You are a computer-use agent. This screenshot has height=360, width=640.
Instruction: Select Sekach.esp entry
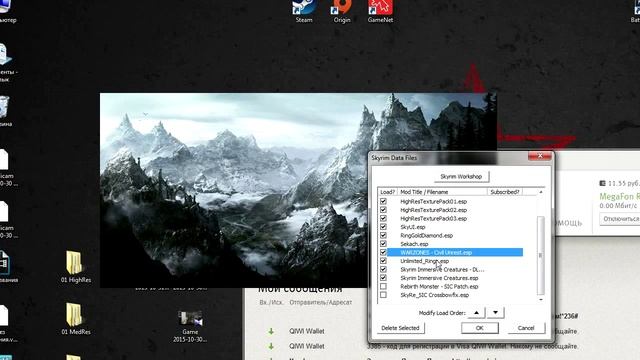tap(414, 244)
